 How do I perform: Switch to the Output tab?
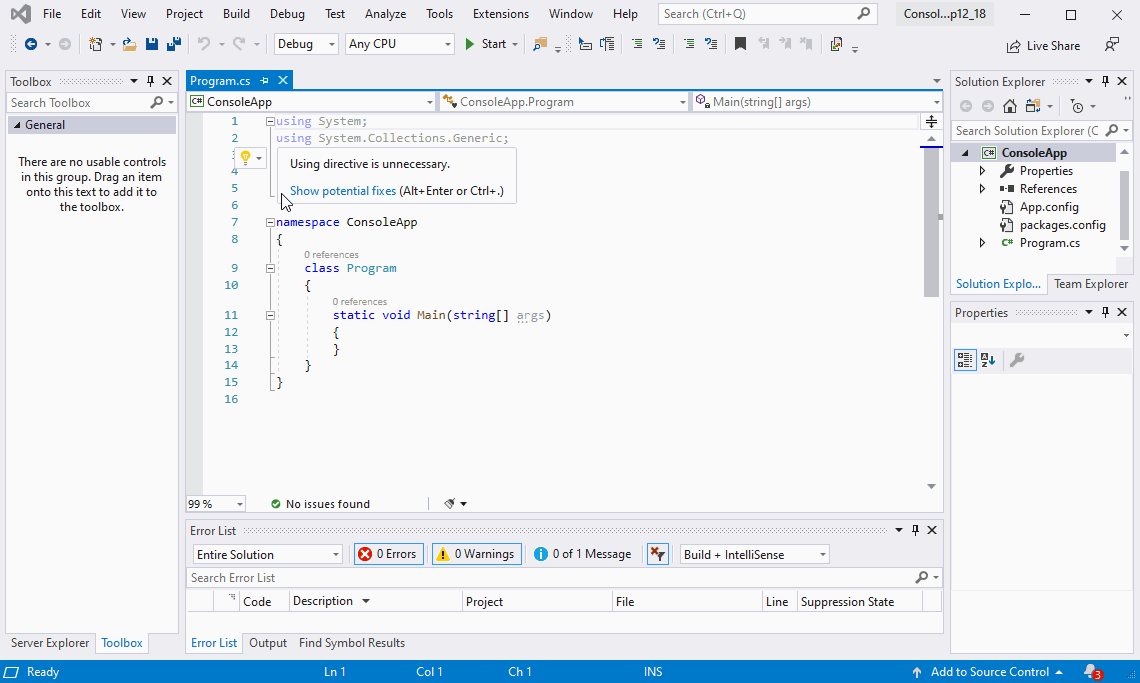click(268, 643)
